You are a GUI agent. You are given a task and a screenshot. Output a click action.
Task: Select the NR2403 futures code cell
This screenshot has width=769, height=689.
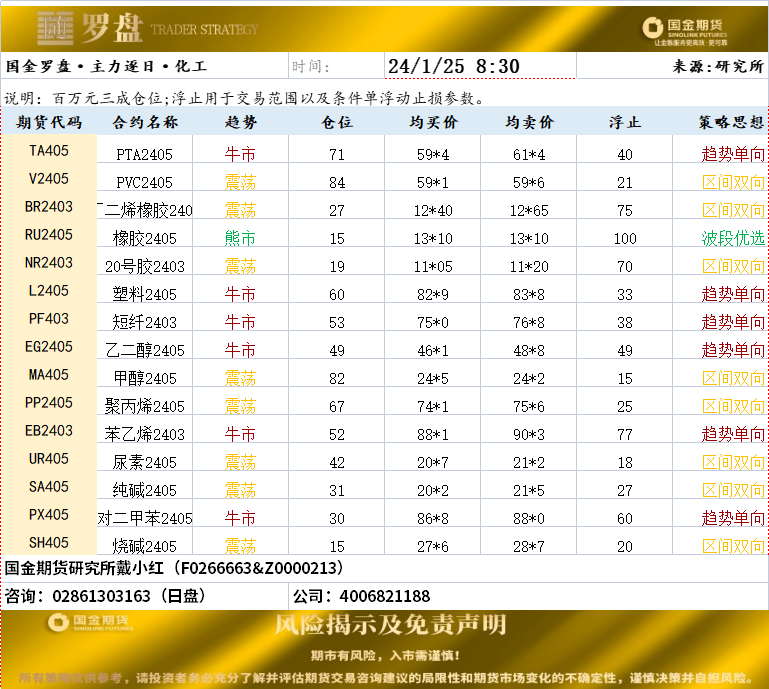click(49, 262)
